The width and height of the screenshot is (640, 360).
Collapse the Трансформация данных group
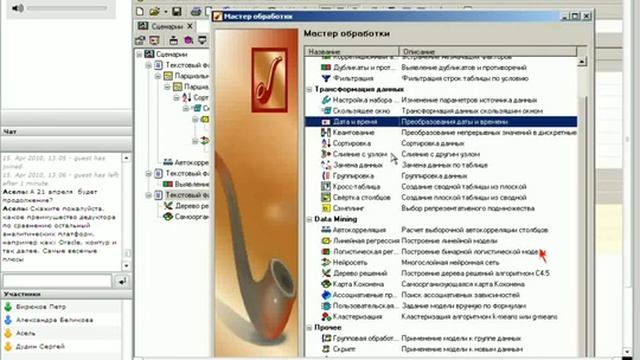(309, 89)
